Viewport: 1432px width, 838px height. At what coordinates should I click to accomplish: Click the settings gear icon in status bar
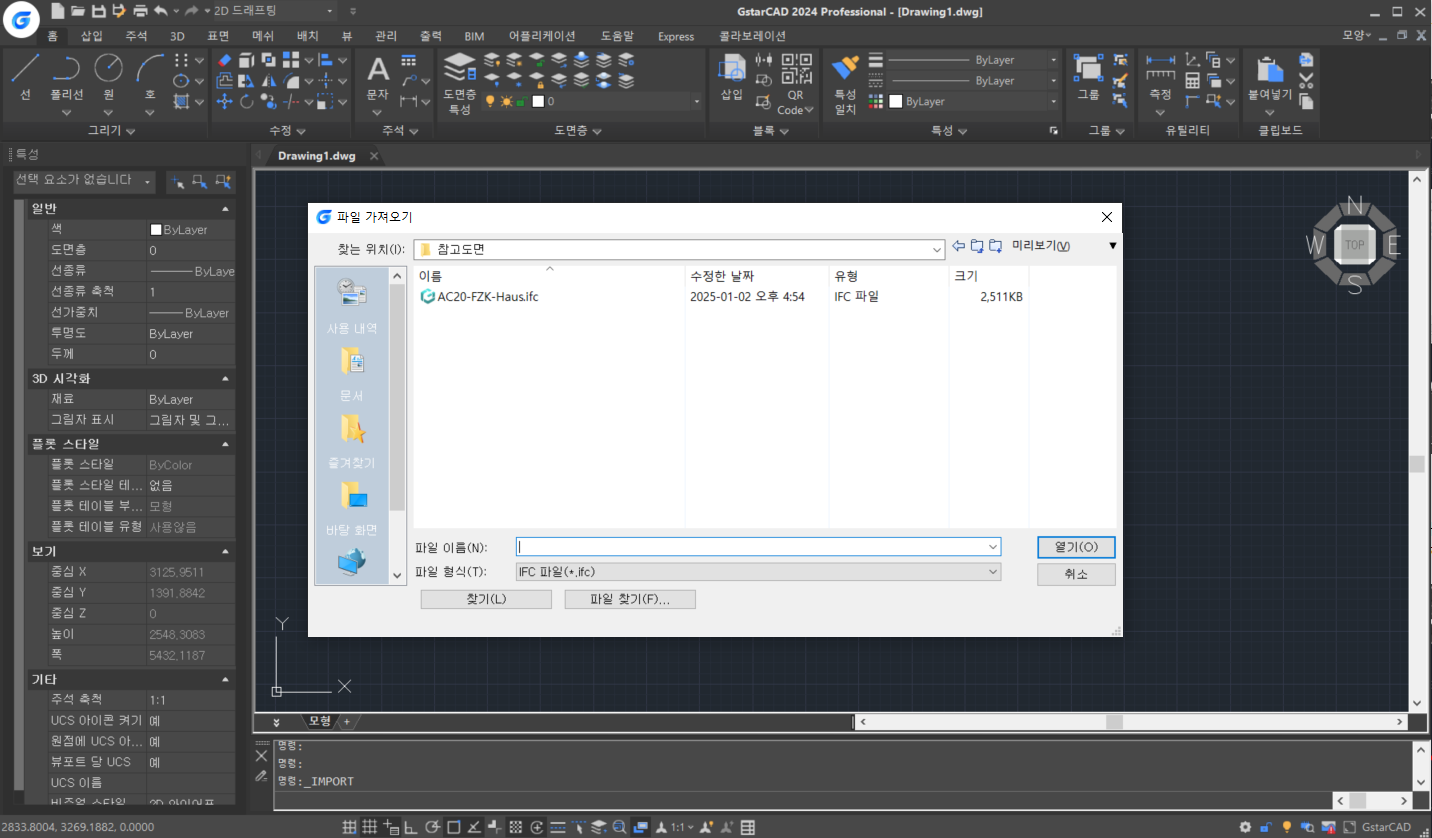coord(1245,827)
